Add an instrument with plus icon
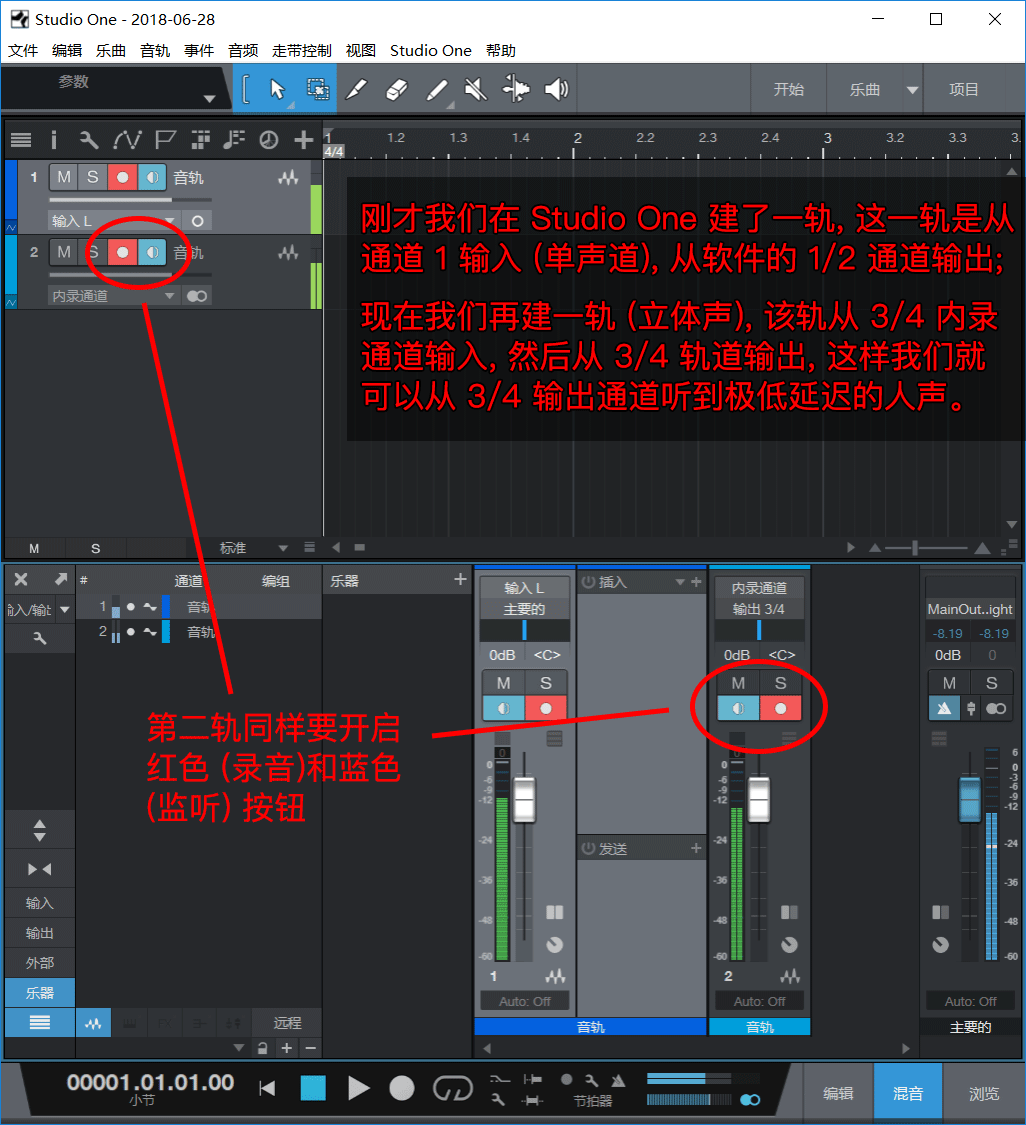The height and width of the screenshot is (1125, 1026). coord(460,579)
